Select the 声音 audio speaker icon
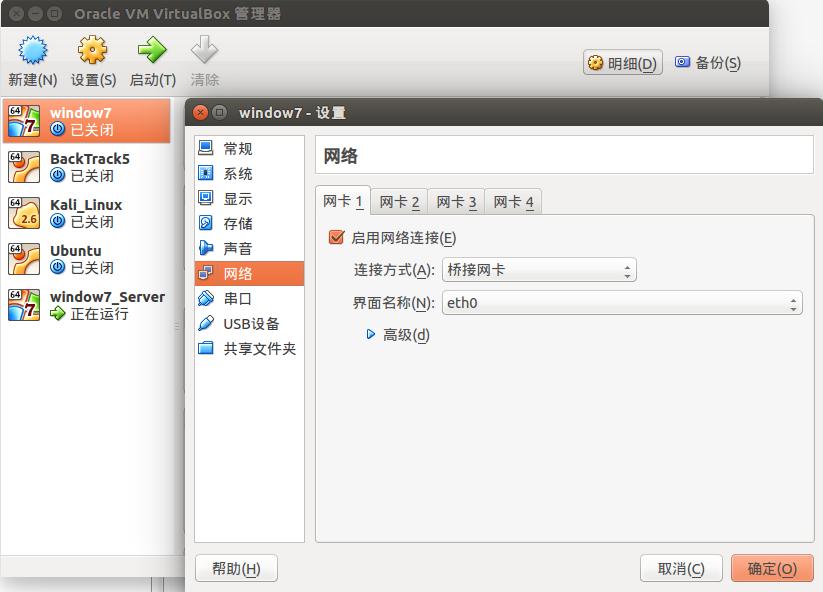Viewport: 823px width, 592px height. click(x=206, y=248)
